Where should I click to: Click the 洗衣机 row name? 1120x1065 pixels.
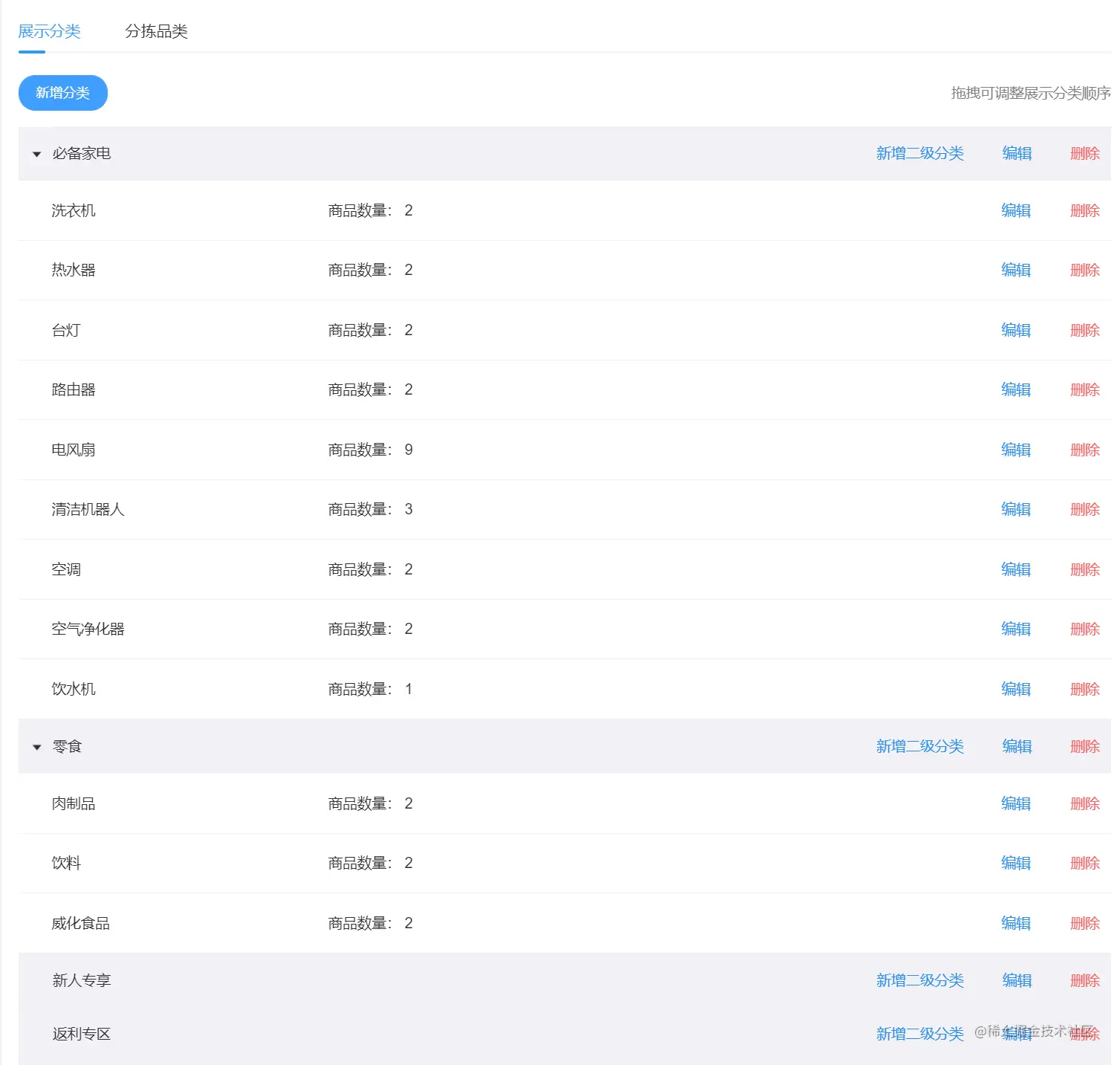pyautogui.click(x=73, y=210)
